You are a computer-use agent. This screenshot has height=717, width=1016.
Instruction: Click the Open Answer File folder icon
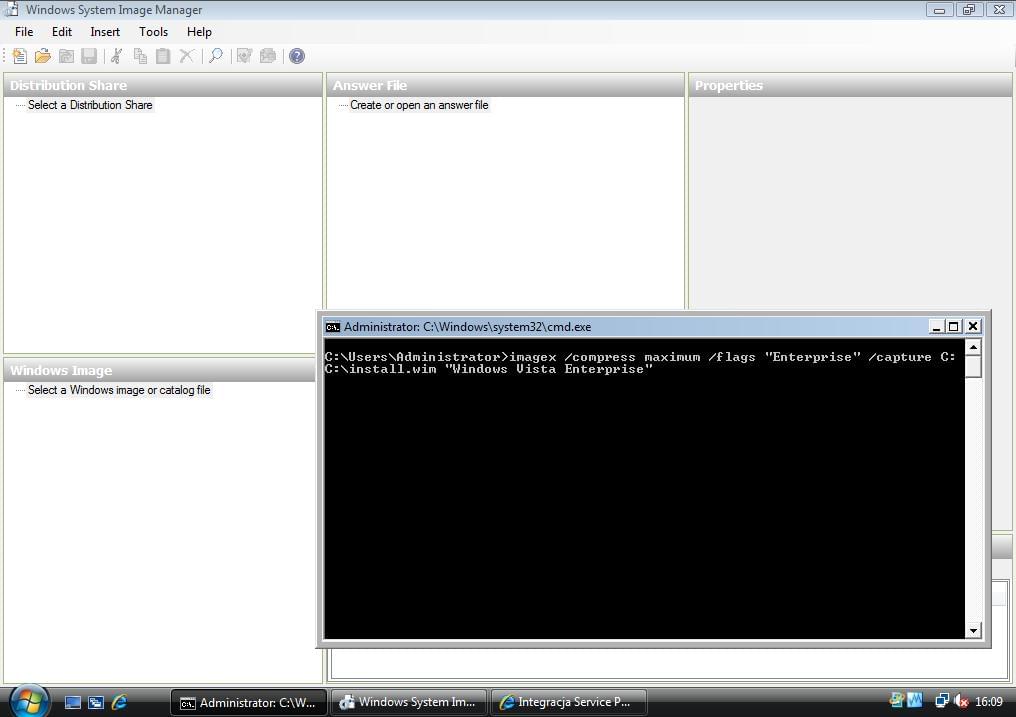click(x=42, y=56)
